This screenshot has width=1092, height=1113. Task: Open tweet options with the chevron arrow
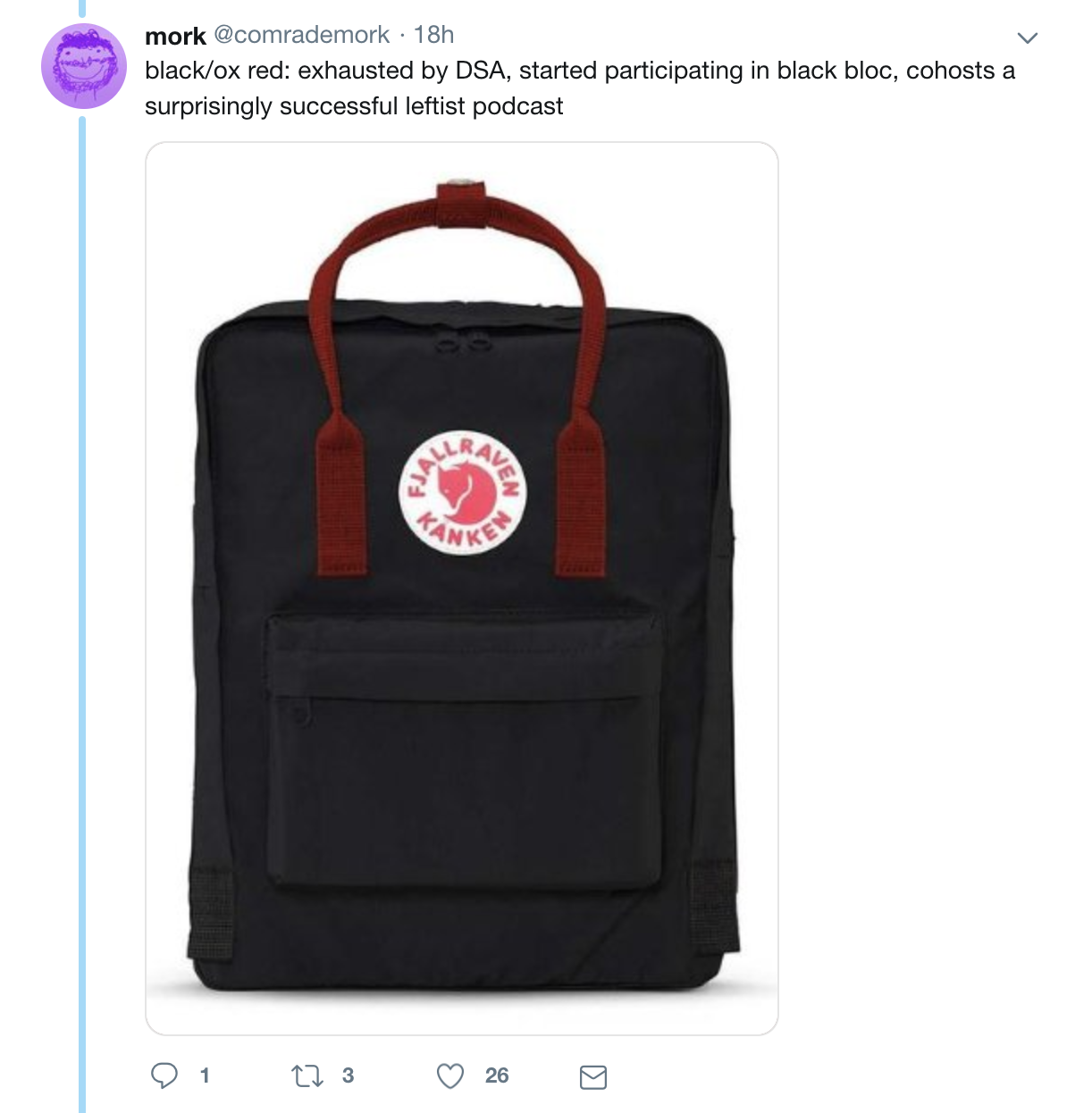[1028, 38]
